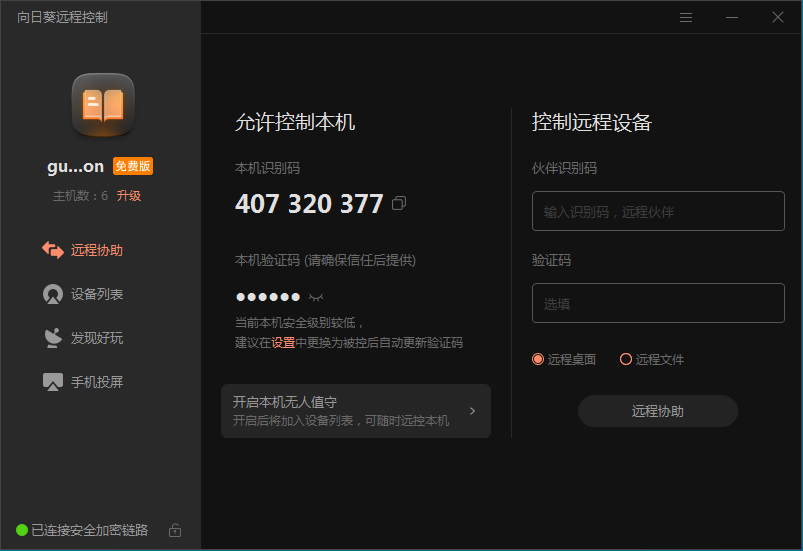The image size is (803, 551).
Task: Expand the unattended access chevron arrow
Action: click(x=472, y=411)
